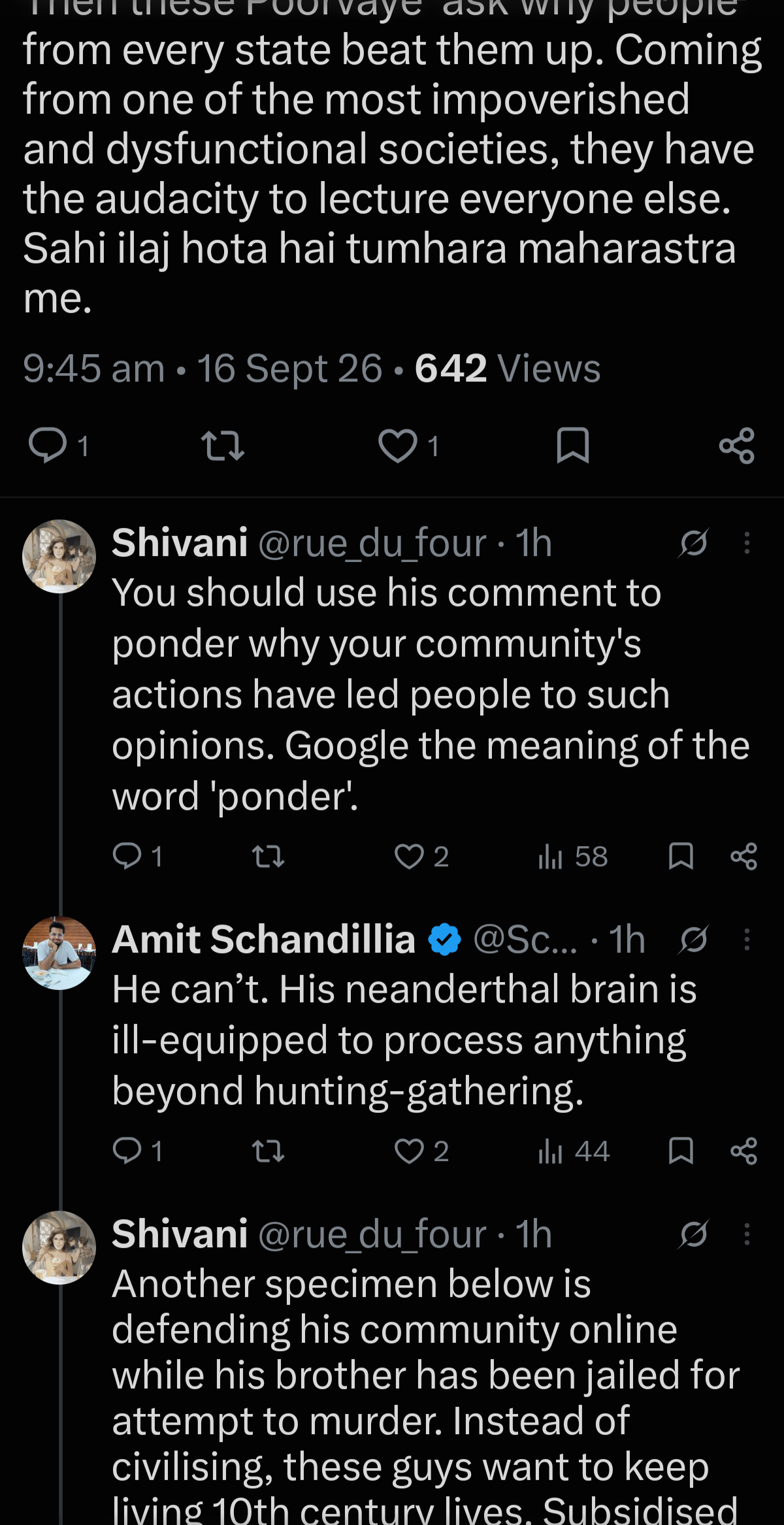Open replies on the main tweet
This screenshot has height=1525, width=784.
click(57, 446)
